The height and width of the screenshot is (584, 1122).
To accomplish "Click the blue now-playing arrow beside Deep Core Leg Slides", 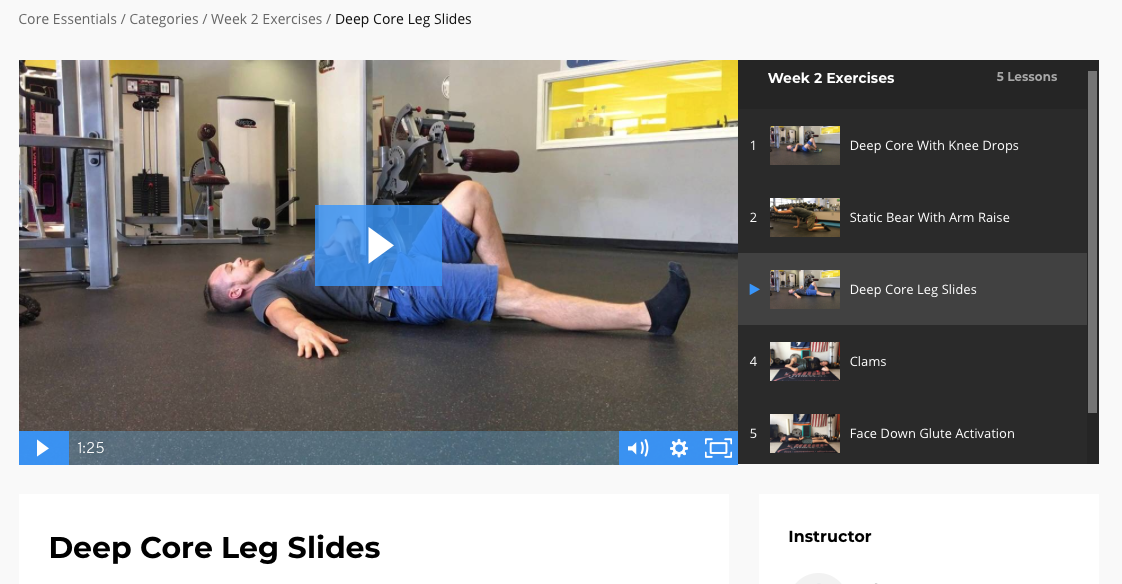I will (x=754, y=289).
